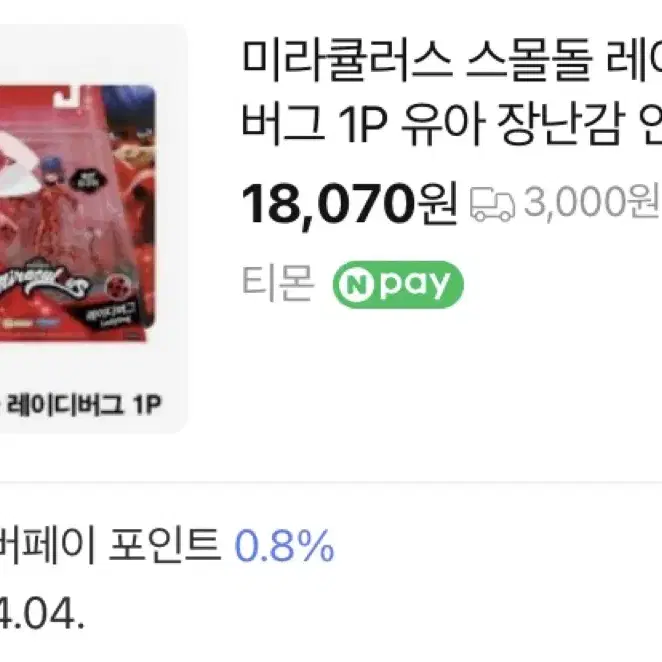Click the red ladybug emblem on package
The height and width of the screenshot is (662, 662).
[x=117, y=286]
